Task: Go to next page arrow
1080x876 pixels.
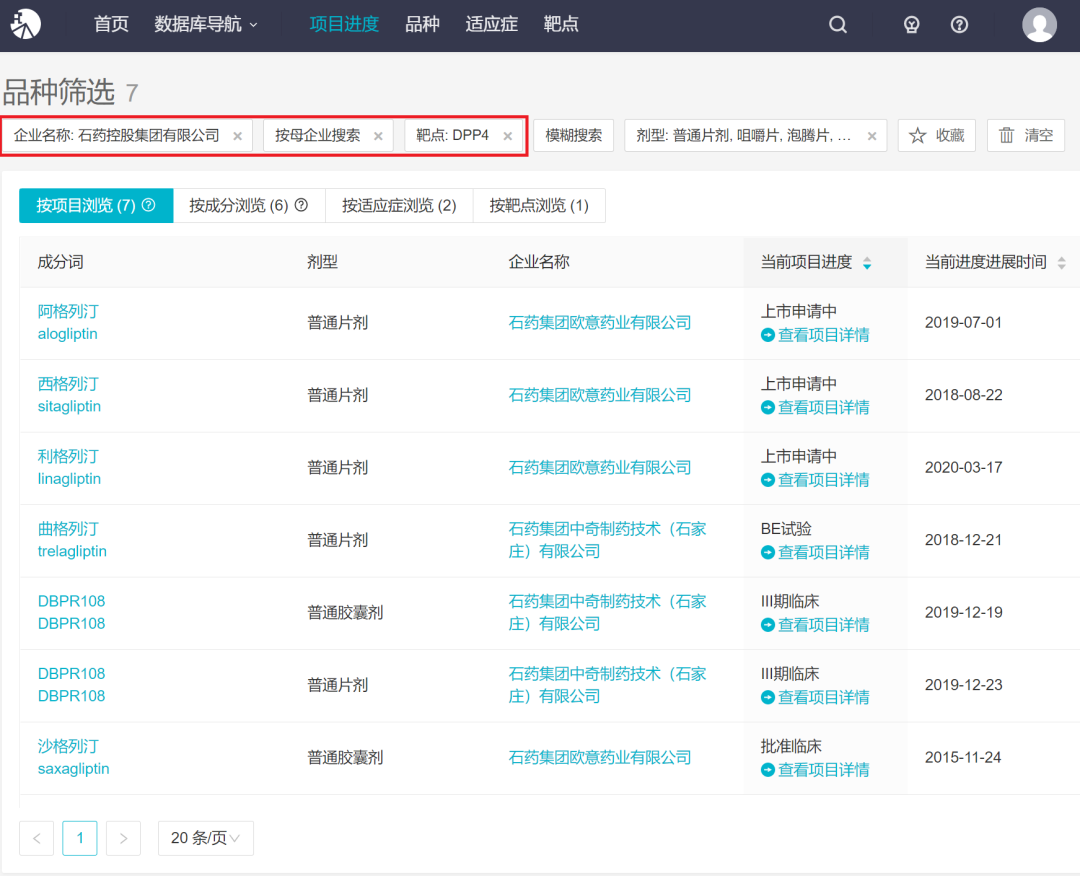Action: (x=123, y=838)
